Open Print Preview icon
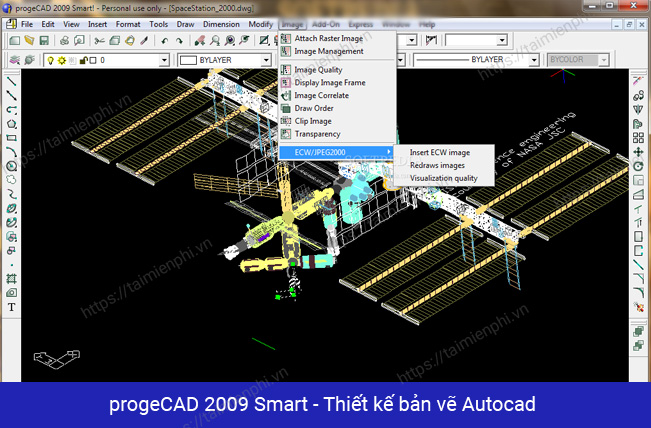Viewport: 651px width, 428px height. (x=79, y=40)
